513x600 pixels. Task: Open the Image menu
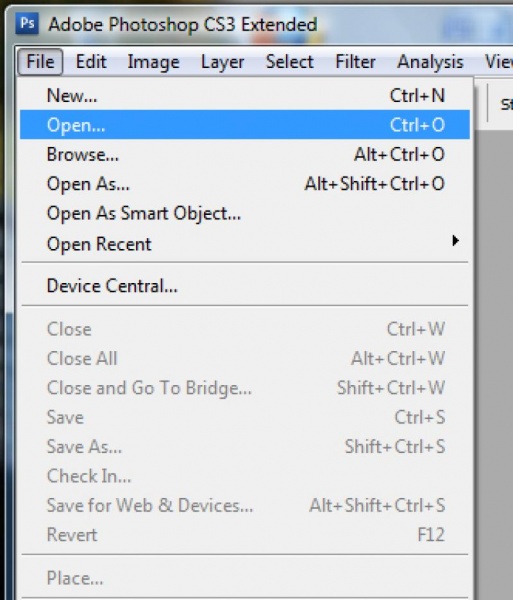tap(153, 62)
